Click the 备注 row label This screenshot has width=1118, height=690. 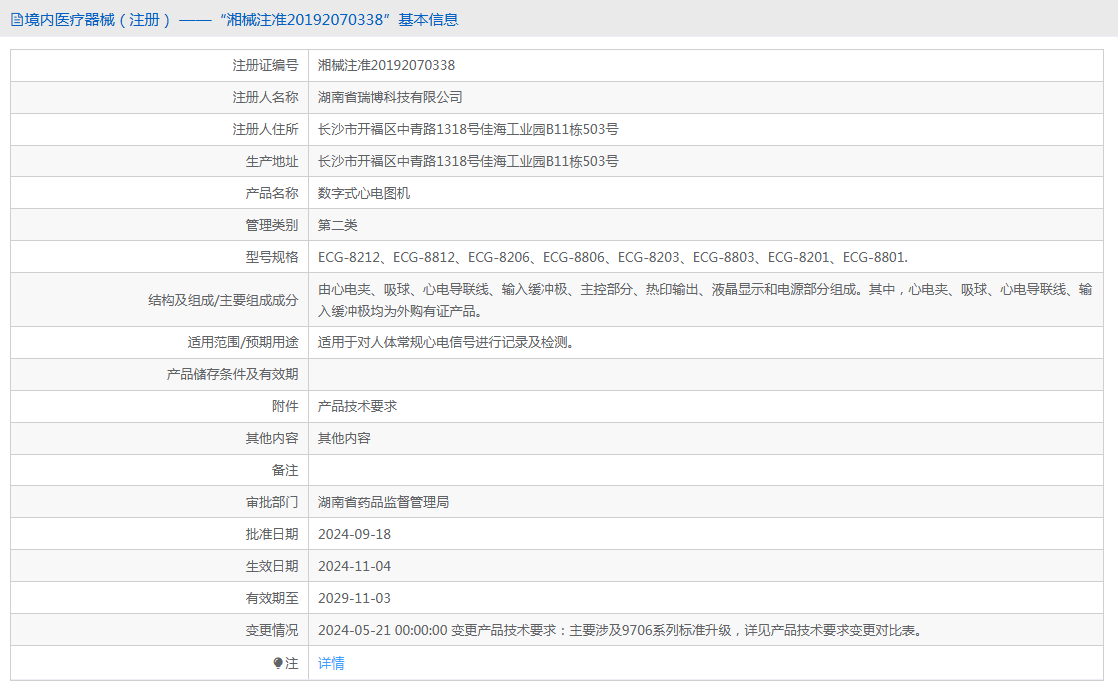285,471
